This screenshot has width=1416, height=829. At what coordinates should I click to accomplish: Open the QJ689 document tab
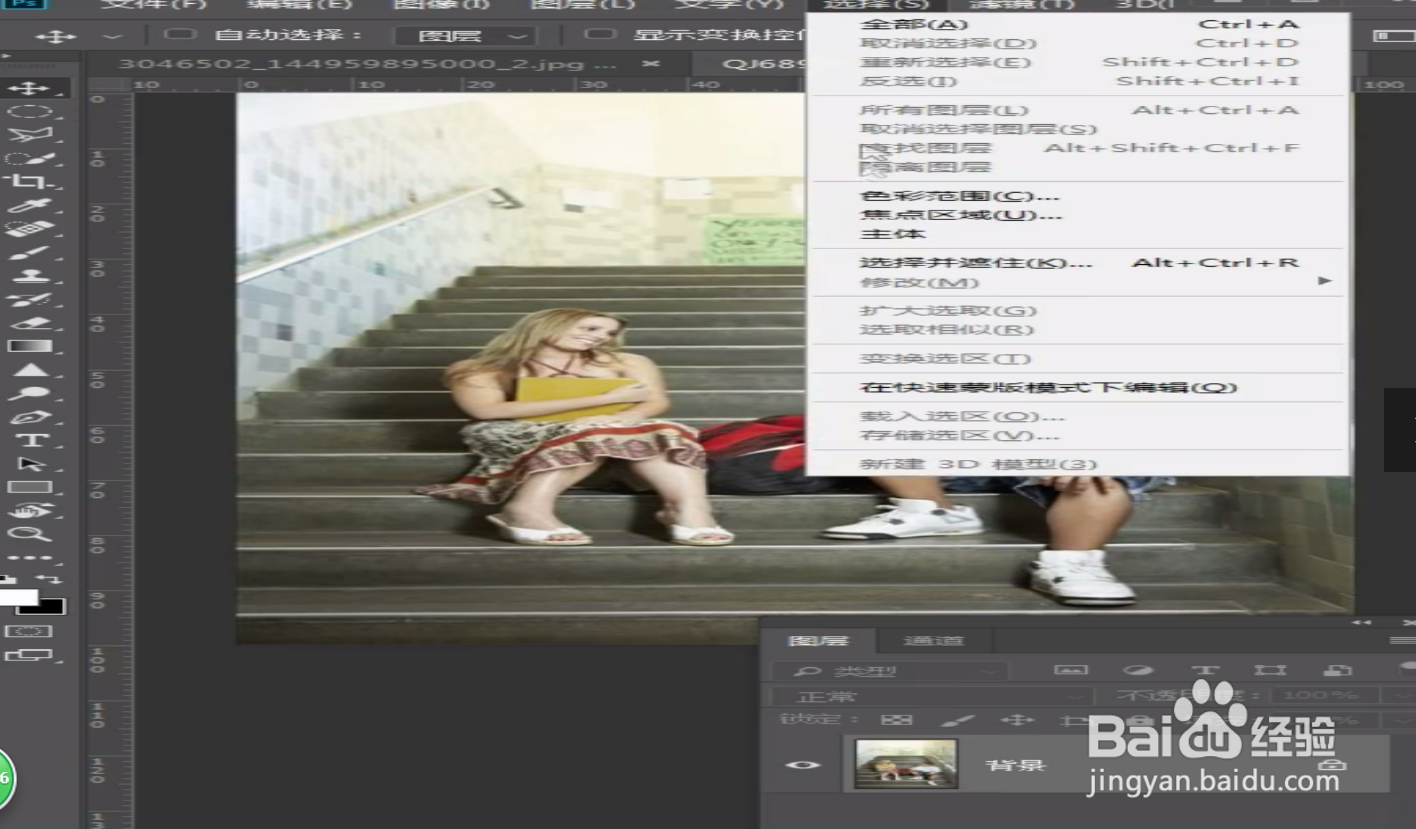point(750,63)
